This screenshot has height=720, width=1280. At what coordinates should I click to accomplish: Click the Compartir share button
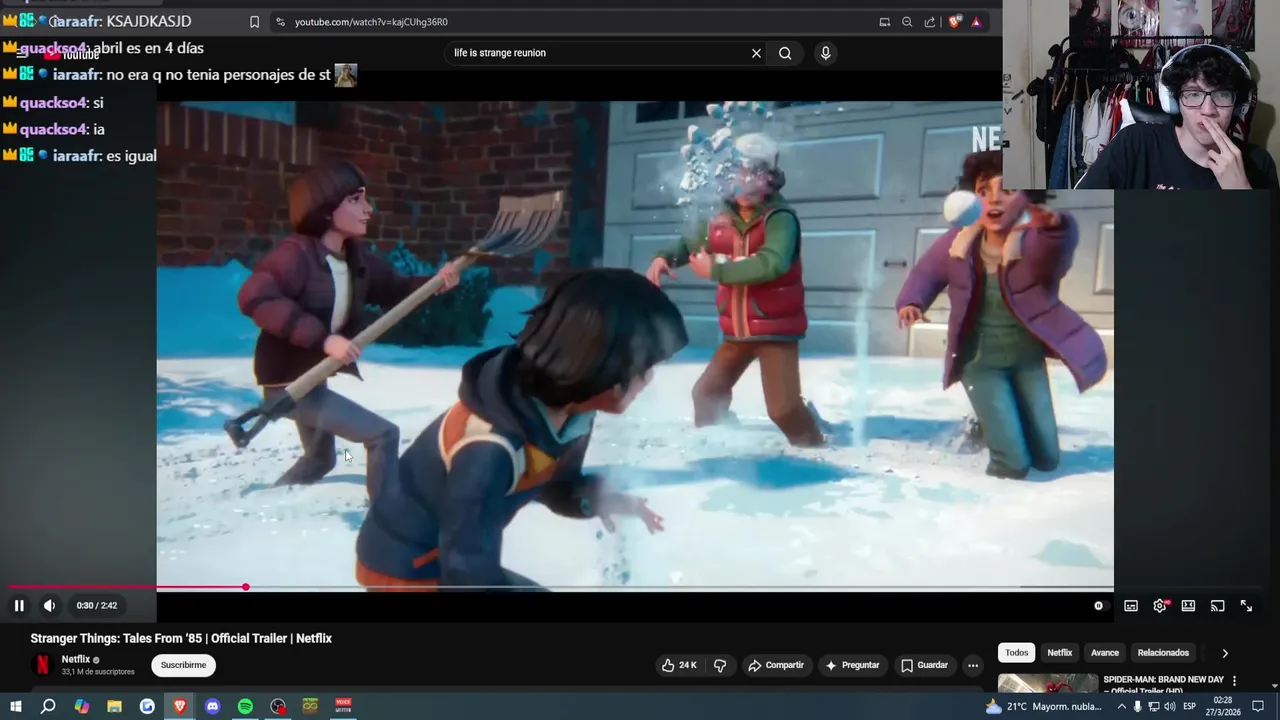(x=776, y=665)
